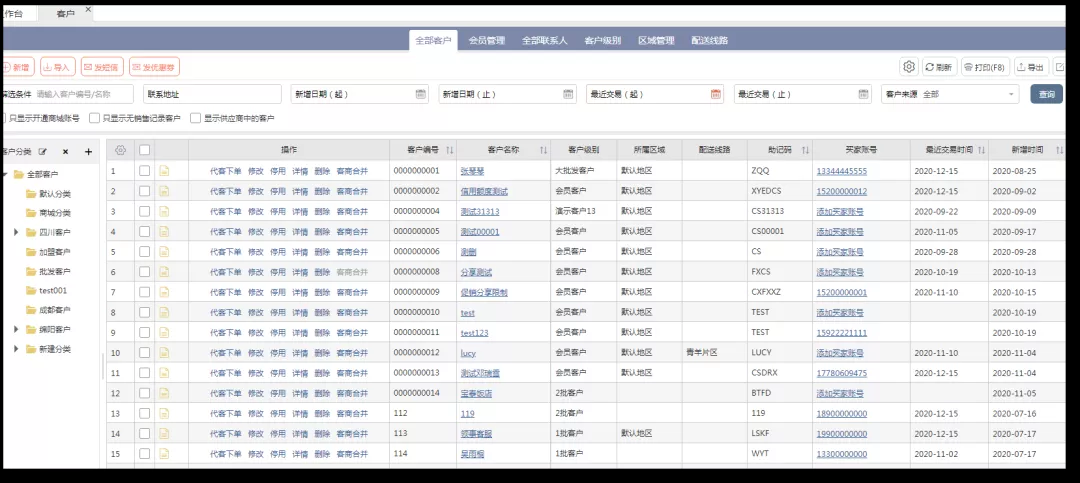The height and width of the screenshot is (483, 1080).
Task: Enable 只显示无销售记录客户 checkbox
Action: click(95, 118)
